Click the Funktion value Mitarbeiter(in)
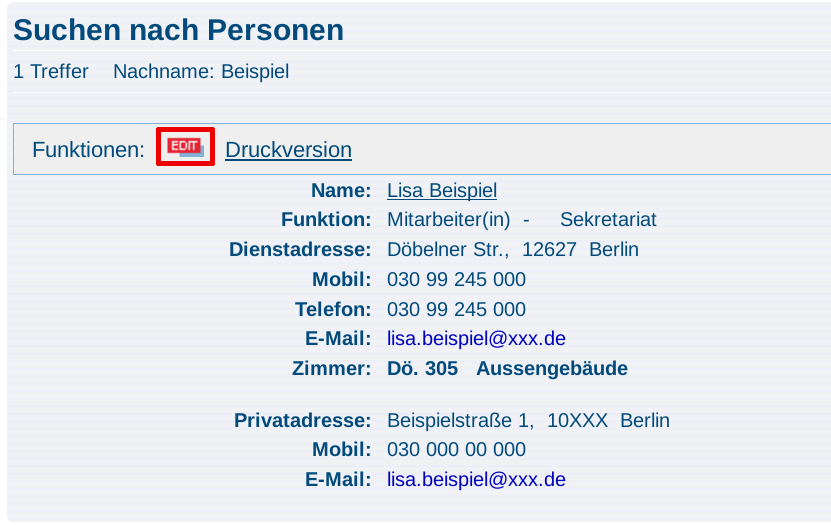The image size is (831, 525). click(448, 219)
